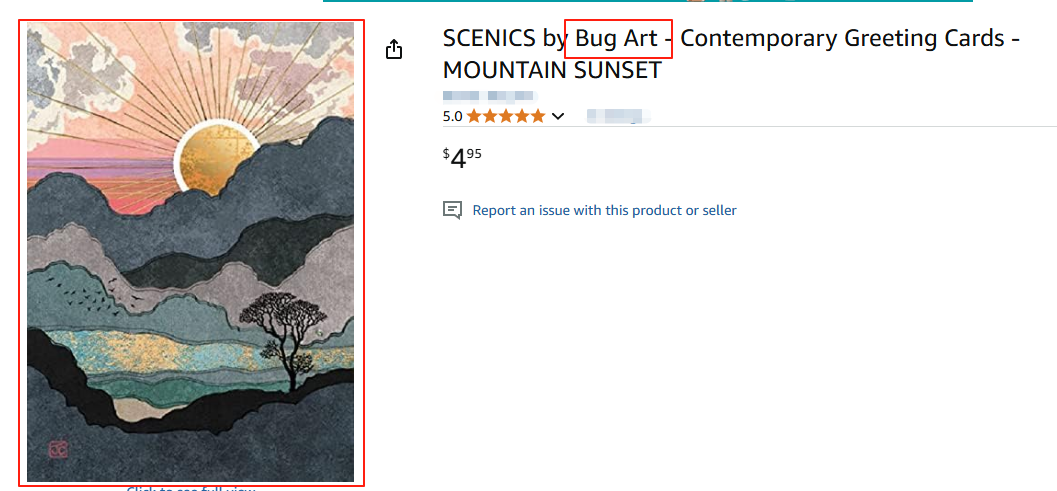Open "Report an issue with this product or seller"
1057x491 pixels.
[604, 210]
